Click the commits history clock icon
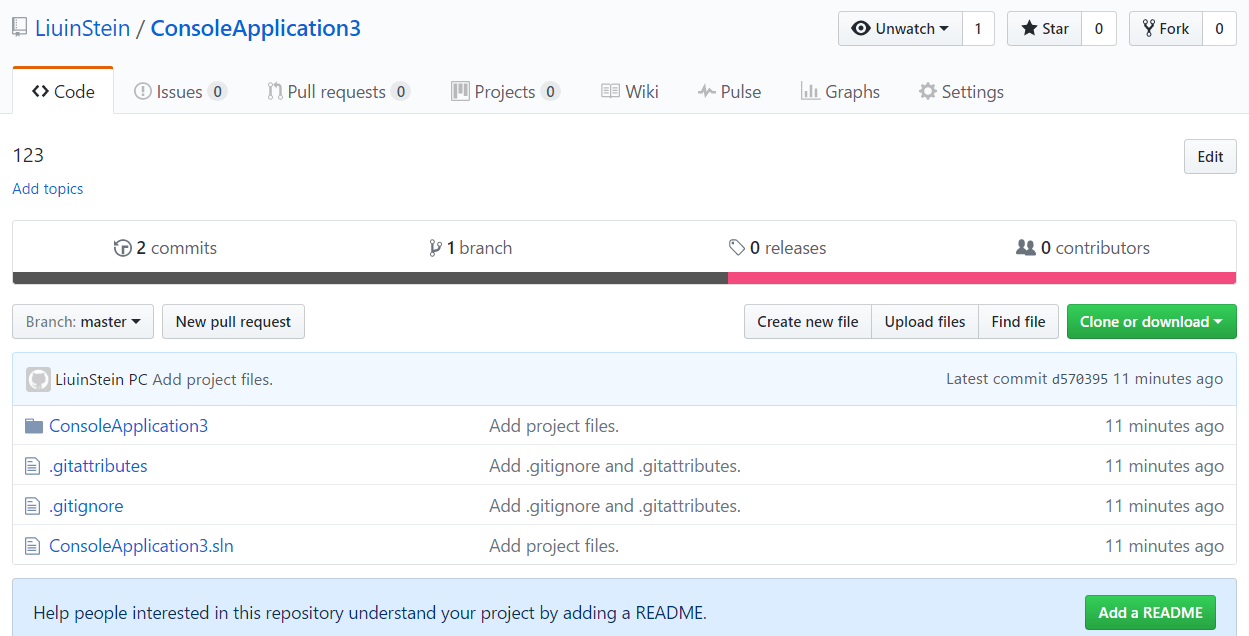1249x636 pixels. pos(123,248)
